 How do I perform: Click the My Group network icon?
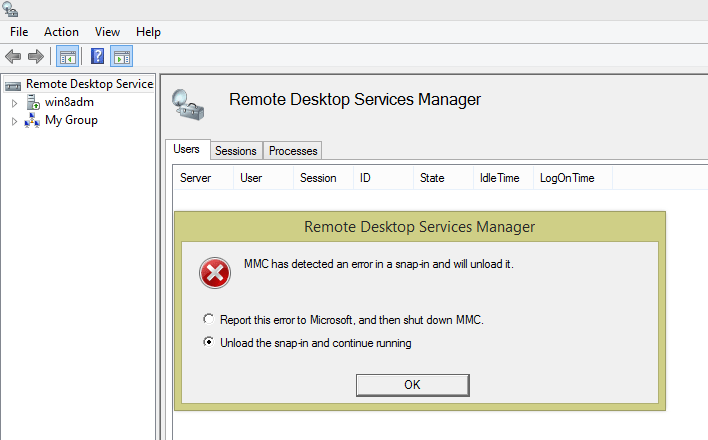click(33, 120)
